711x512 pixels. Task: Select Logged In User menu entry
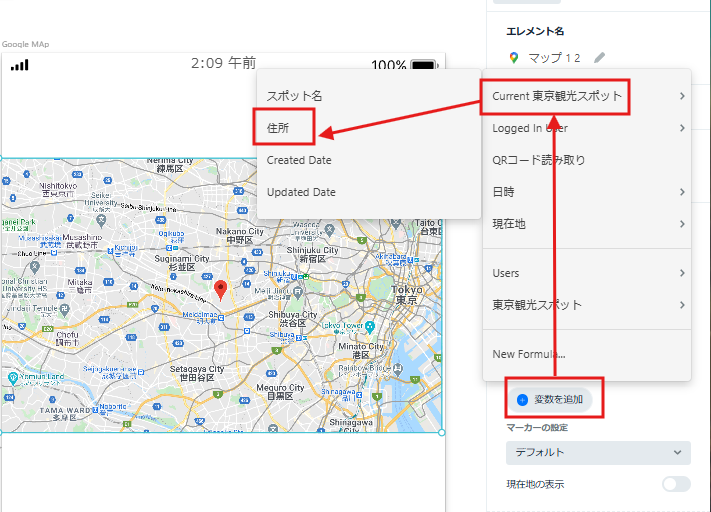coord(587,128)
